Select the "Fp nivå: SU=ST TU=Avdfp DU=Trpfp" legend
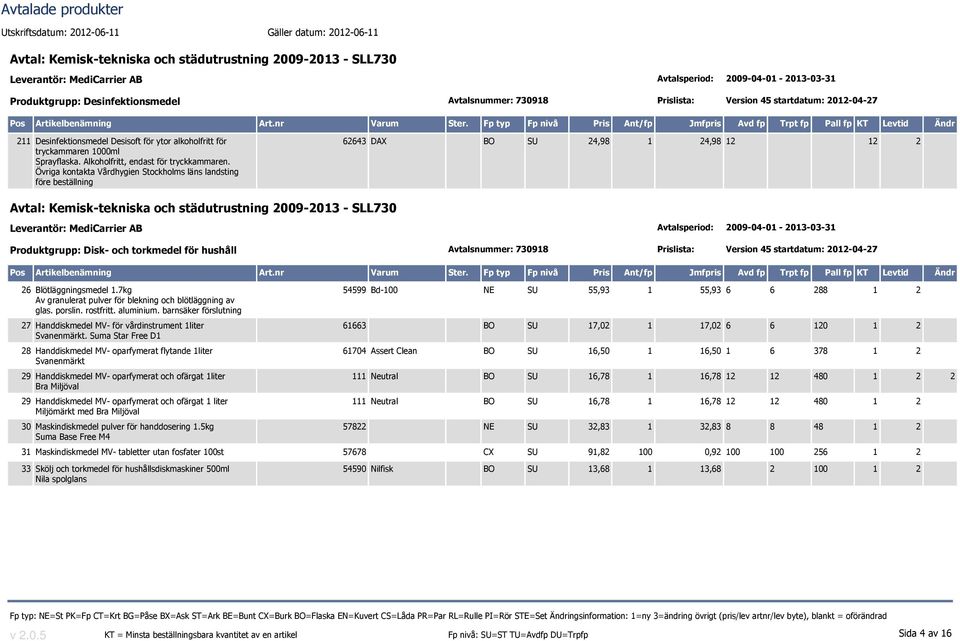960x641 pixels. click(517, 635)
